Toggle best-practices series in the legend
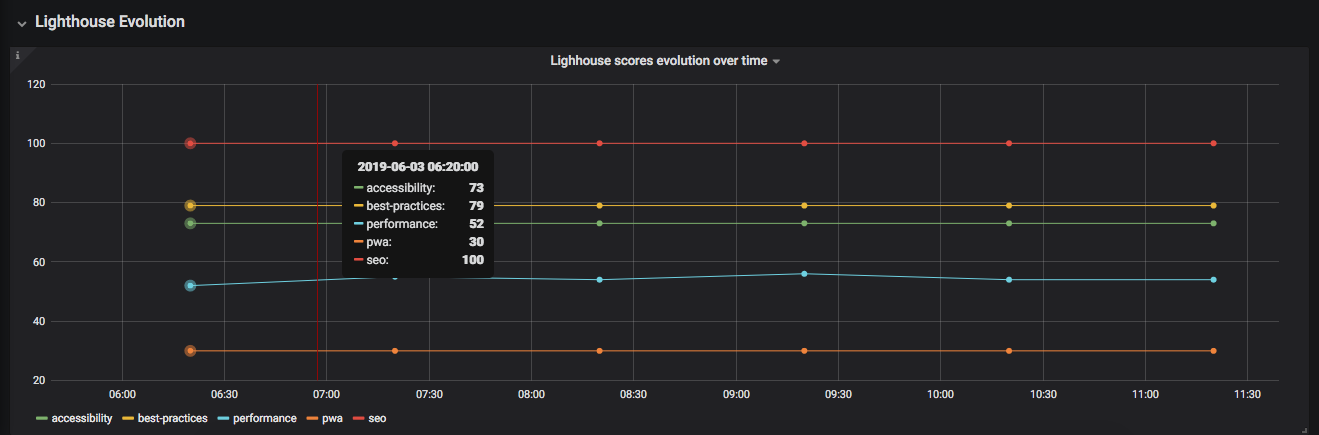 pyautogui.click(x=172, y=418)
